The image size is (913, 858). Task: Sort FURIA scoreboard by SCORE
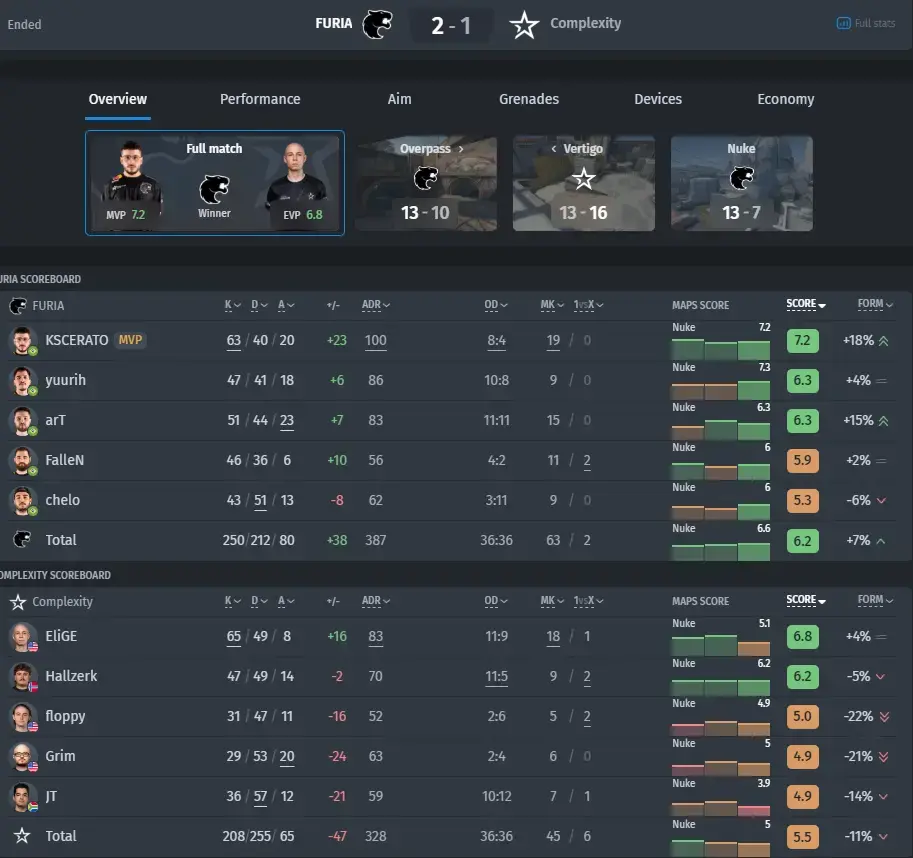coord(806,304)
